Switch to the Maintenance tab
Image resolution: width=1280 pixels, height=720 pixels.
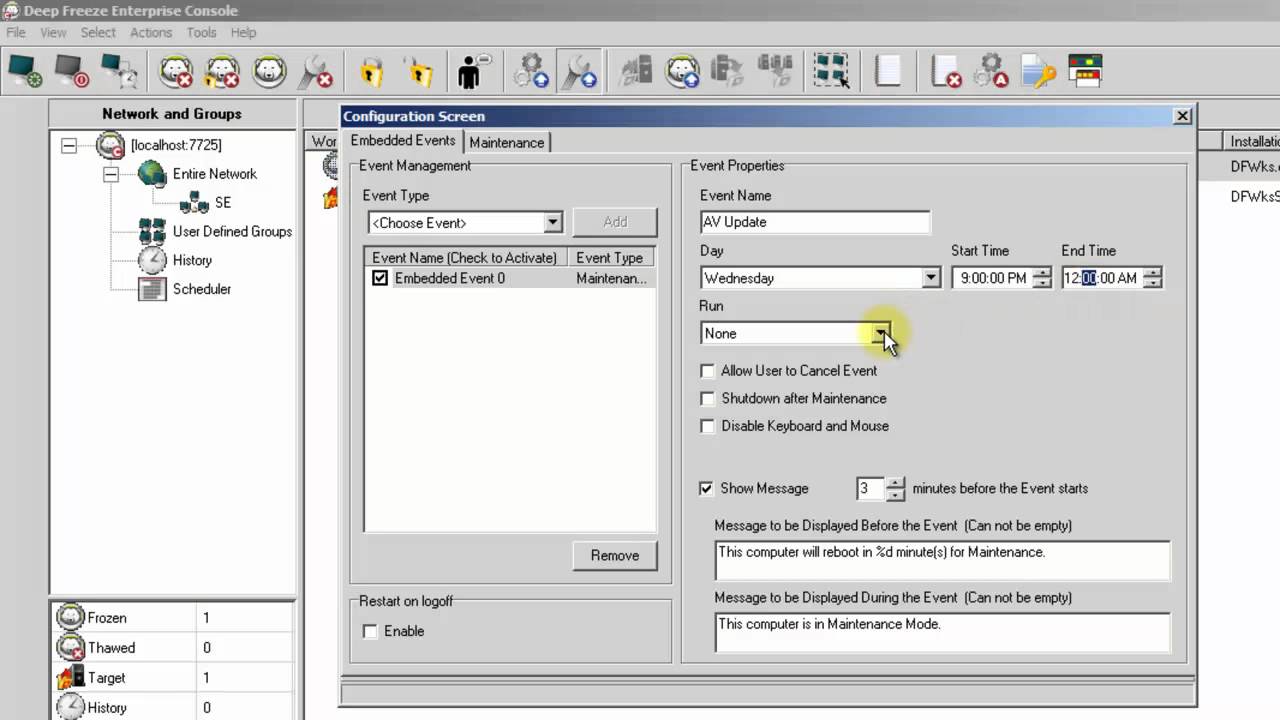coord(507,142)
